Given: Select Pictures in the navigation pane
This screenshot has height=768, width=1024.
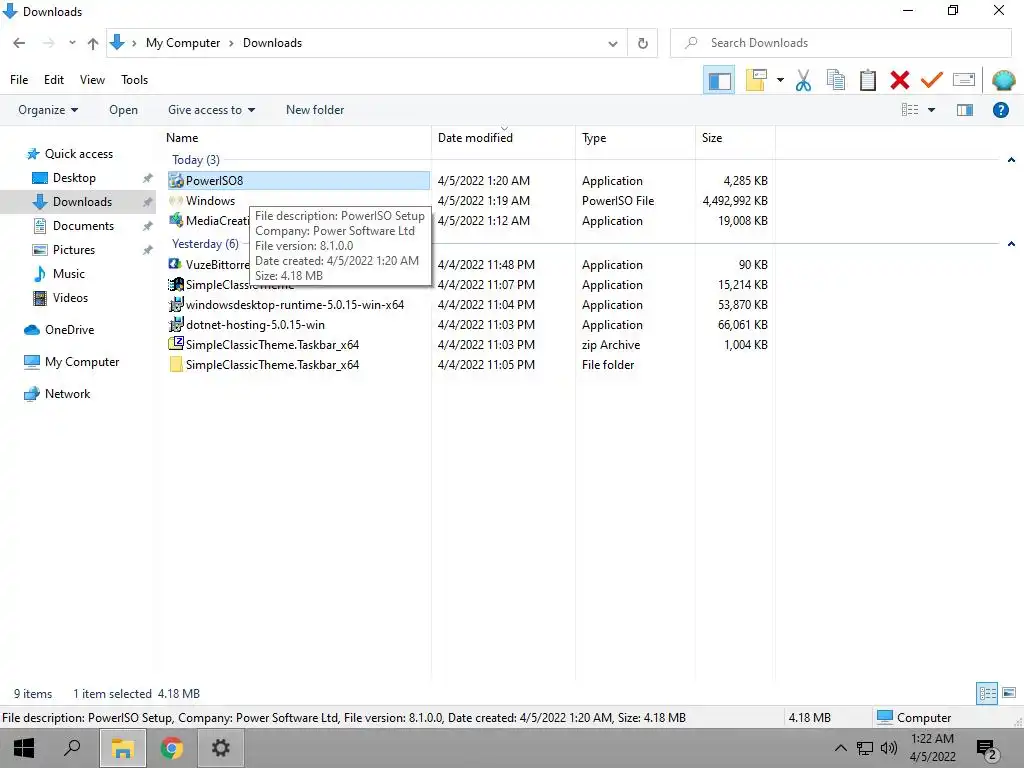Looking at the screenshot, I should (x=74, y=249).
